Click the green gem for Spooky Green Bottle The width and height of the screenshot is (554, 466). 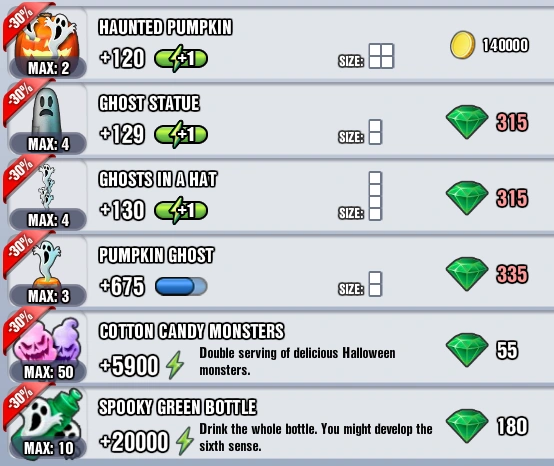pos(467,426)
